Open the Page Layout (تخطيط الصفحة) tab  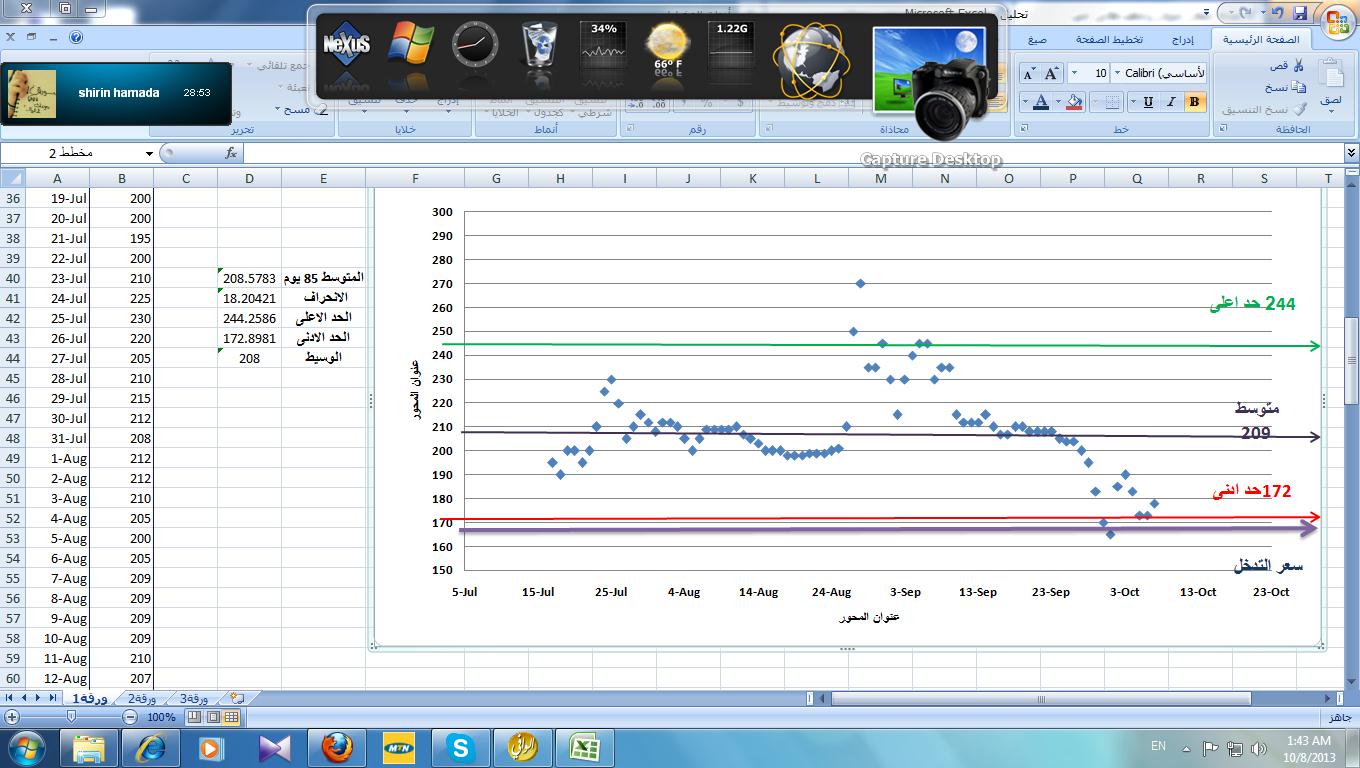(x=1109, y=40)
